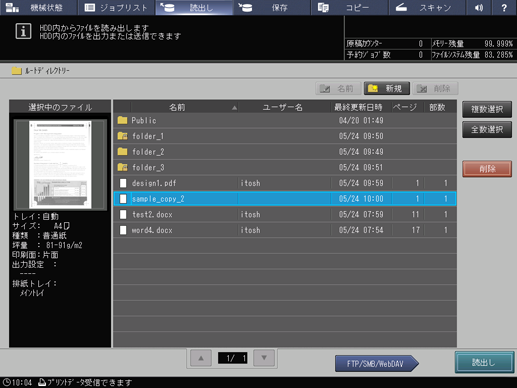Viewport: 517px width, 388px height.
Task: Go to previous page with up arrow
Action: tap(201, 358)
